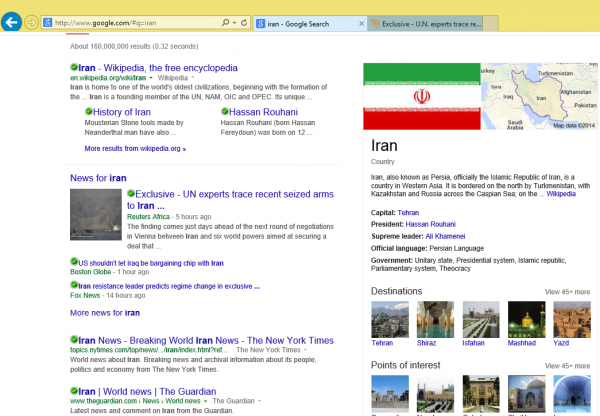
Task: Click the Iran flag image in knowledge panel
Action: point(422,96)
